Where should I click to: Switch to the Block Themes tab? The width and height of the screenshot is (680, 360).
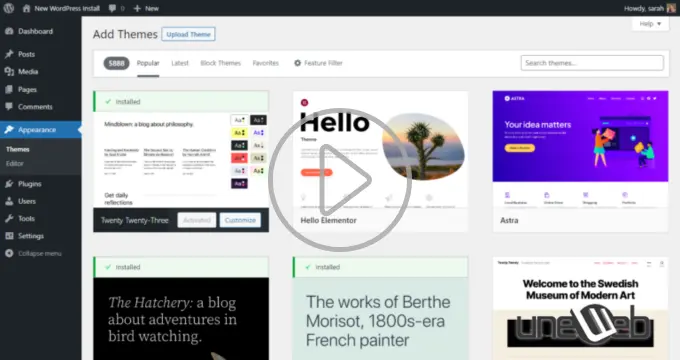coord(220,63)
